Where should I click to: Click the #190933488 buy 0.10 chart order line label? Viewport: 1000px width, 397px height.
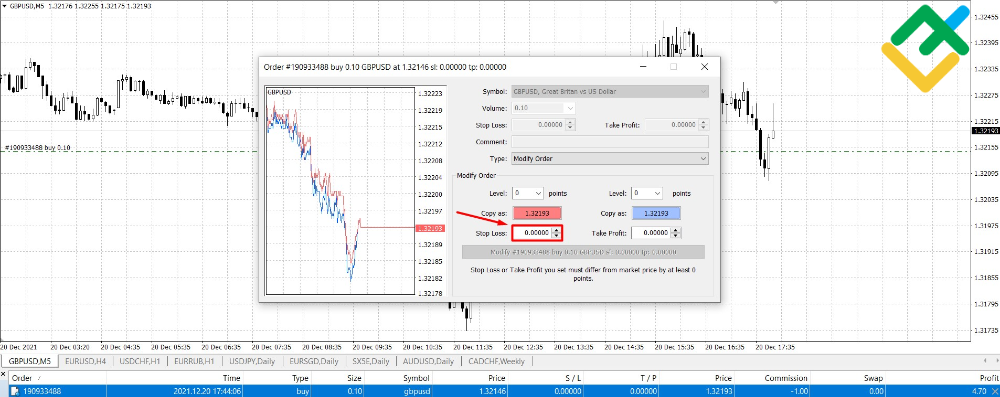point(38,147)
